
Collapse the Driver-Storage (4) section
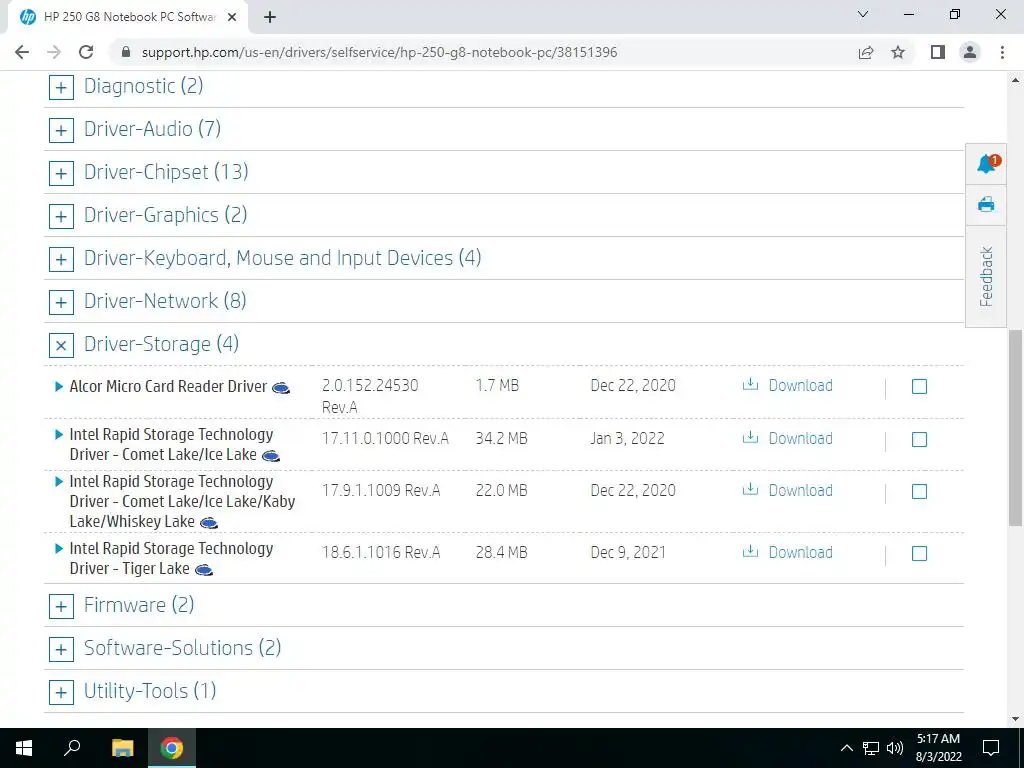pos(61,345)
